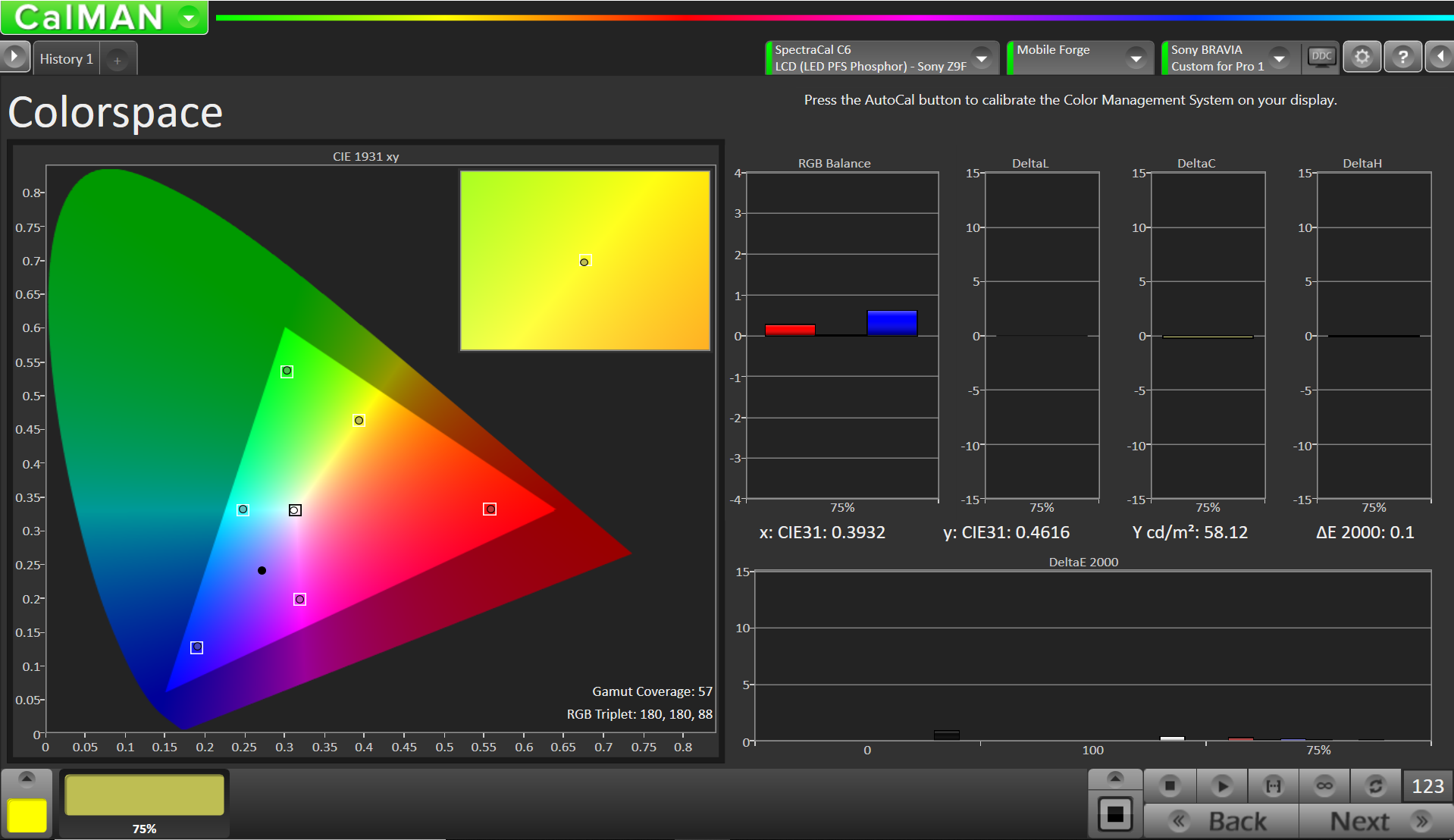Expand the Sony BRAVIA display dropdown
Image resolution: width=1454 pixels, height=840 pixels.
[1279, 58]
